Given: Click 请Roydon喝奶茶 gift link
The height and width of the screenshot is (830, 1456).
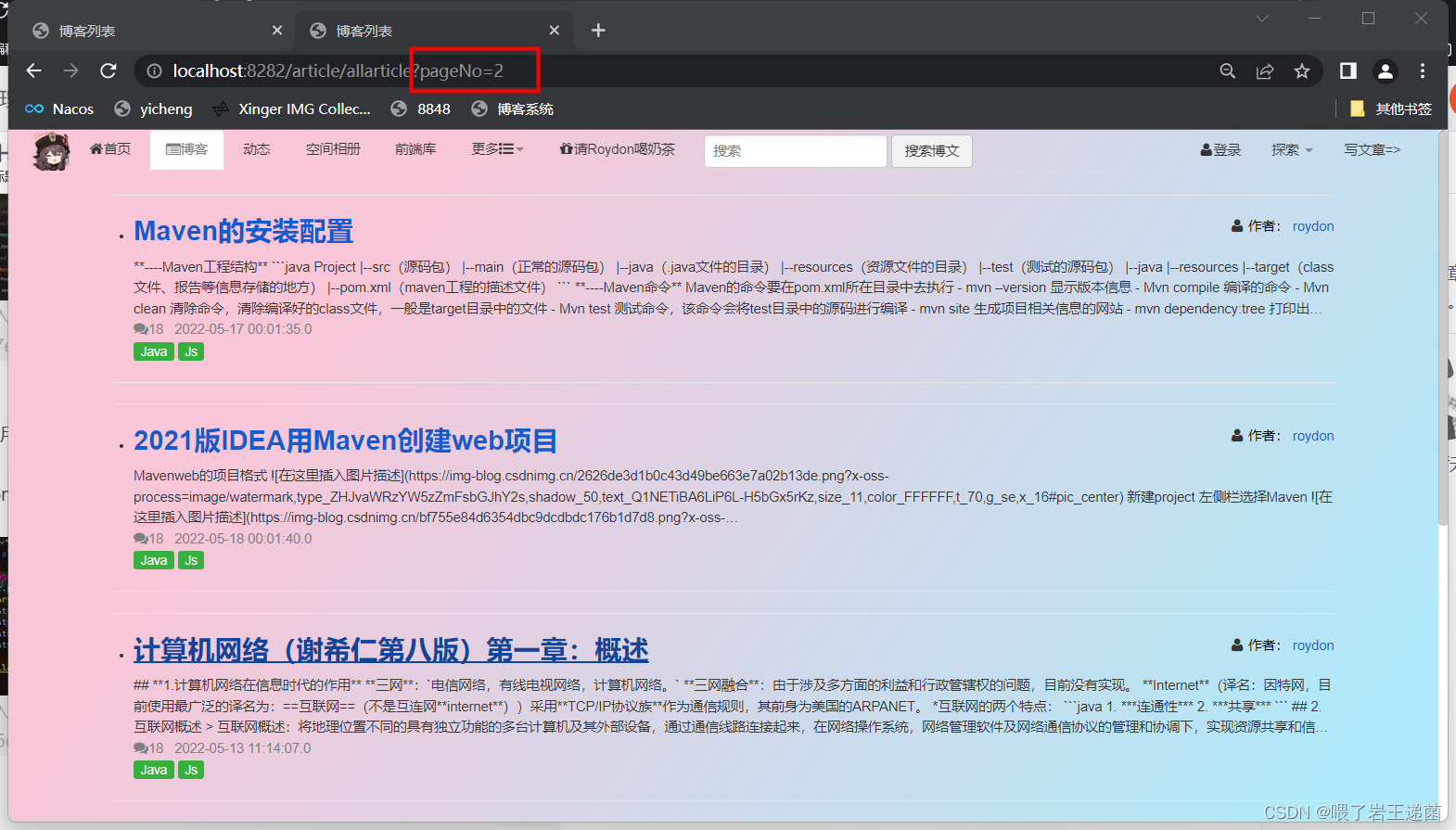Looking at the screenshot, I should (618, 149).
